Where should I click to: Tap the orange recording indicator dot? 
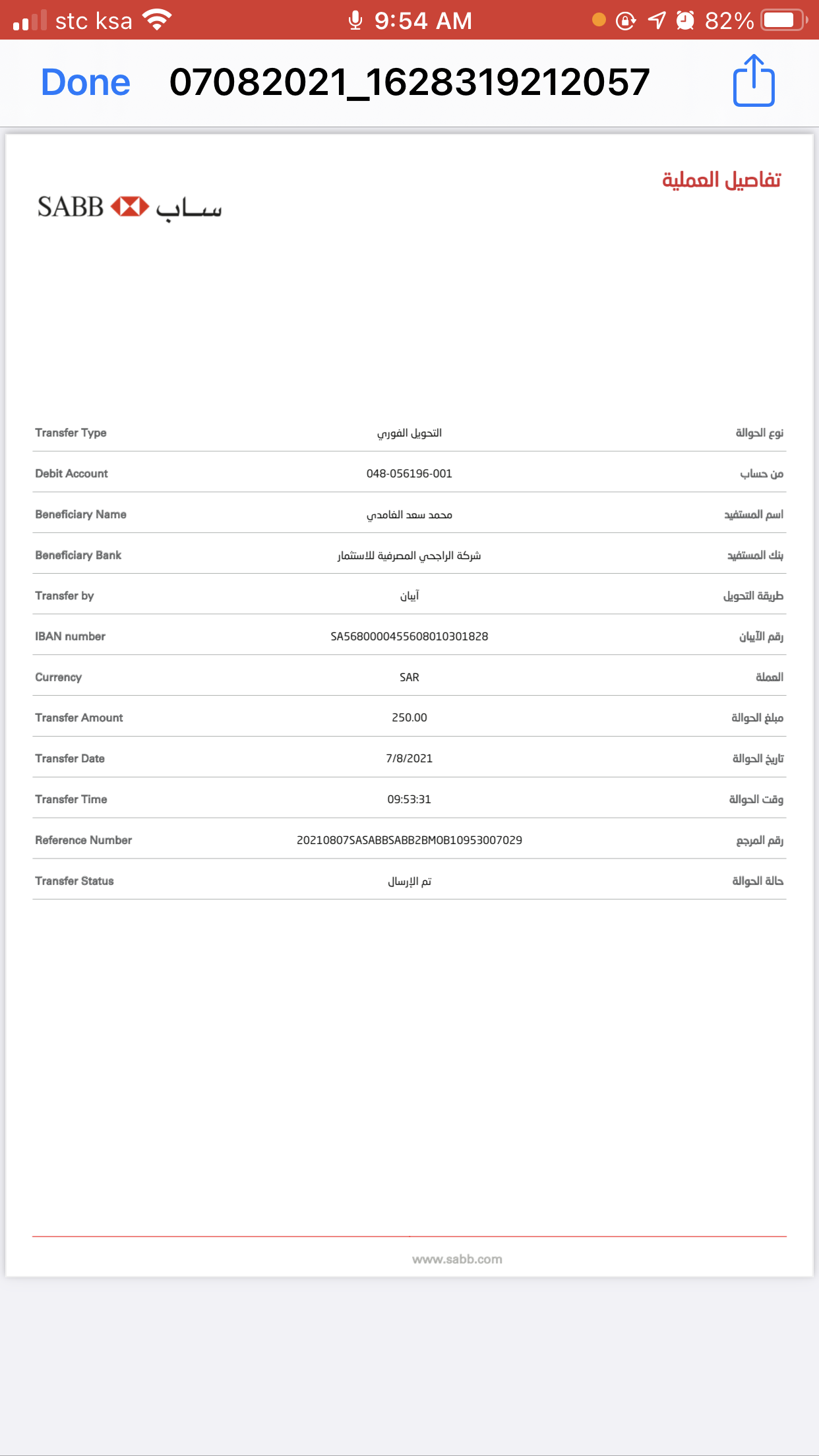[x=599, y=20]
